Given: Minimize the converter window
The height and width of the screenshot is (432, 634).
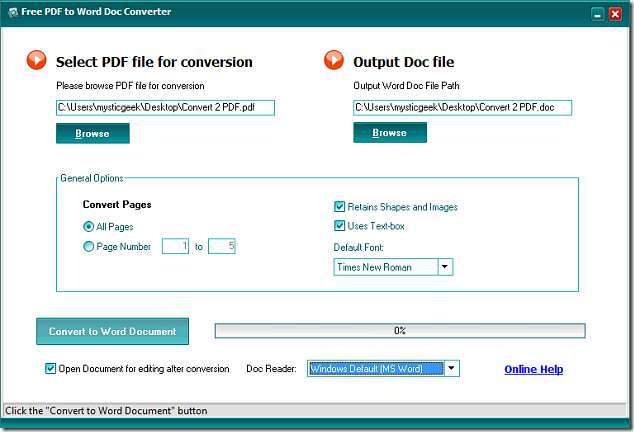Looking at the screenshot, I should pos(597,13).
